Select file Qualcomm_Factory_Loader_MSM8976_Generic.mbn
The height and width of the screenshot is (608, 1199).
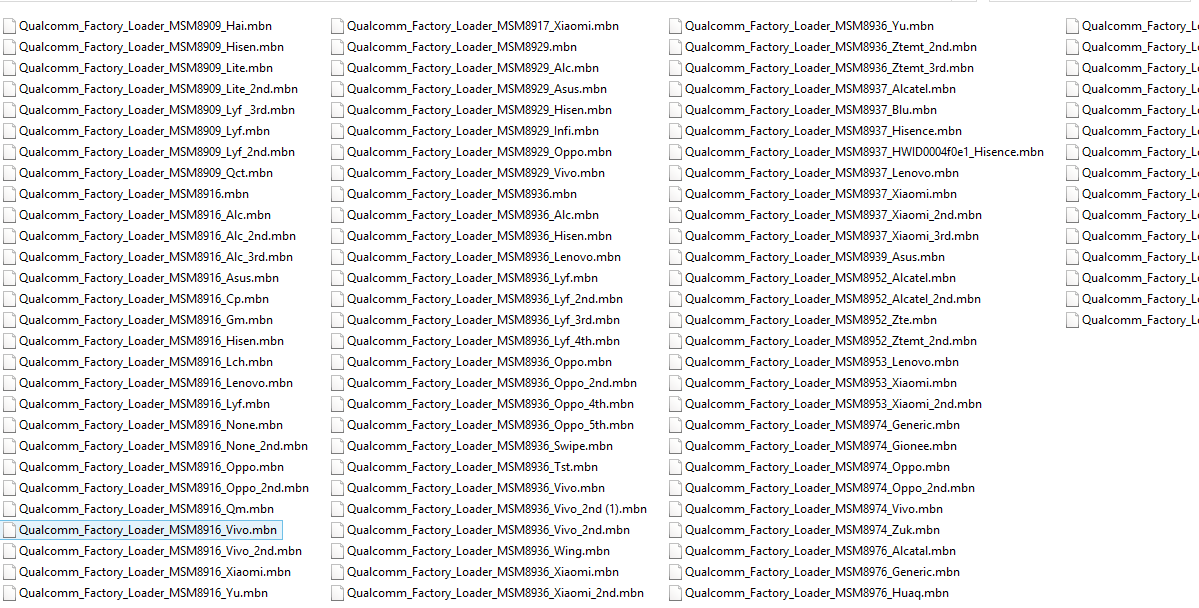click(x=822, y=571)
